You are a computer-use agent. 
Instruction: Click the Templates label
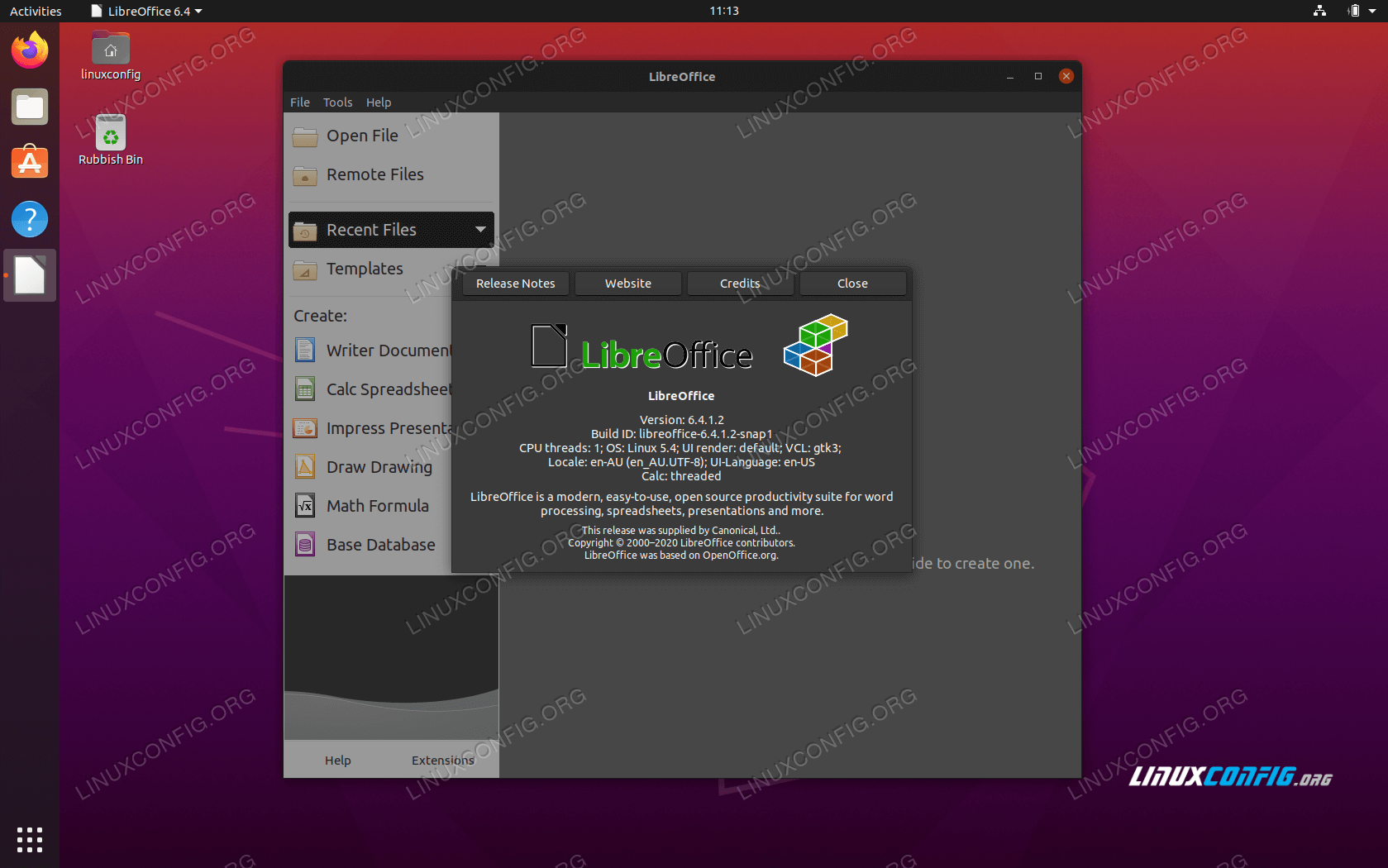coord(365,269)
